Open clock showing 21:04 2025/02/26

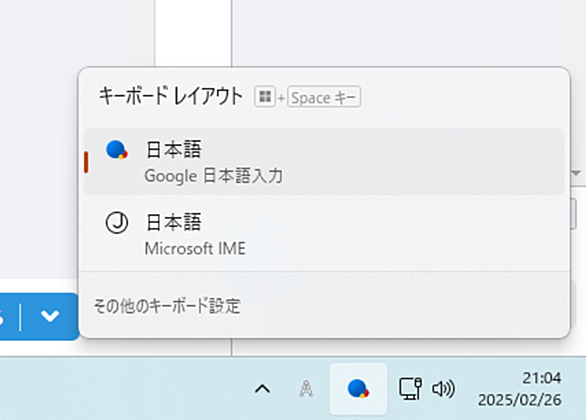point(520,389)
